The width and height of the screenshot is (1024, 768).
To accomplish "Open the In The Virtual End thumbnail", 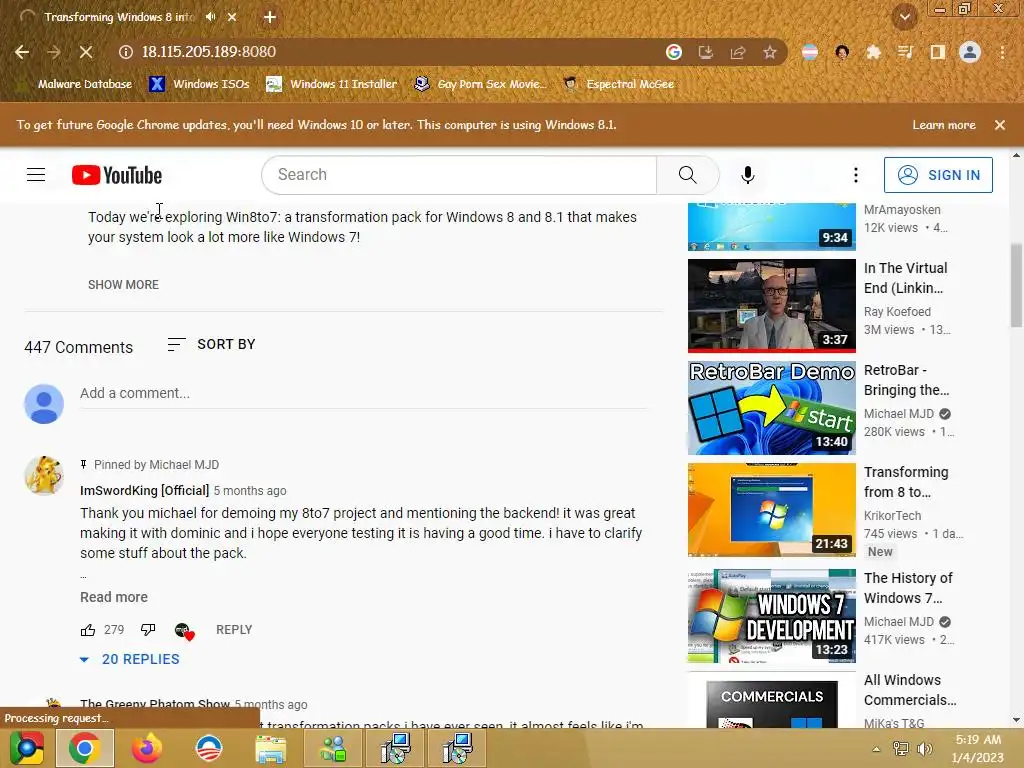I will (x=772, y=306).
